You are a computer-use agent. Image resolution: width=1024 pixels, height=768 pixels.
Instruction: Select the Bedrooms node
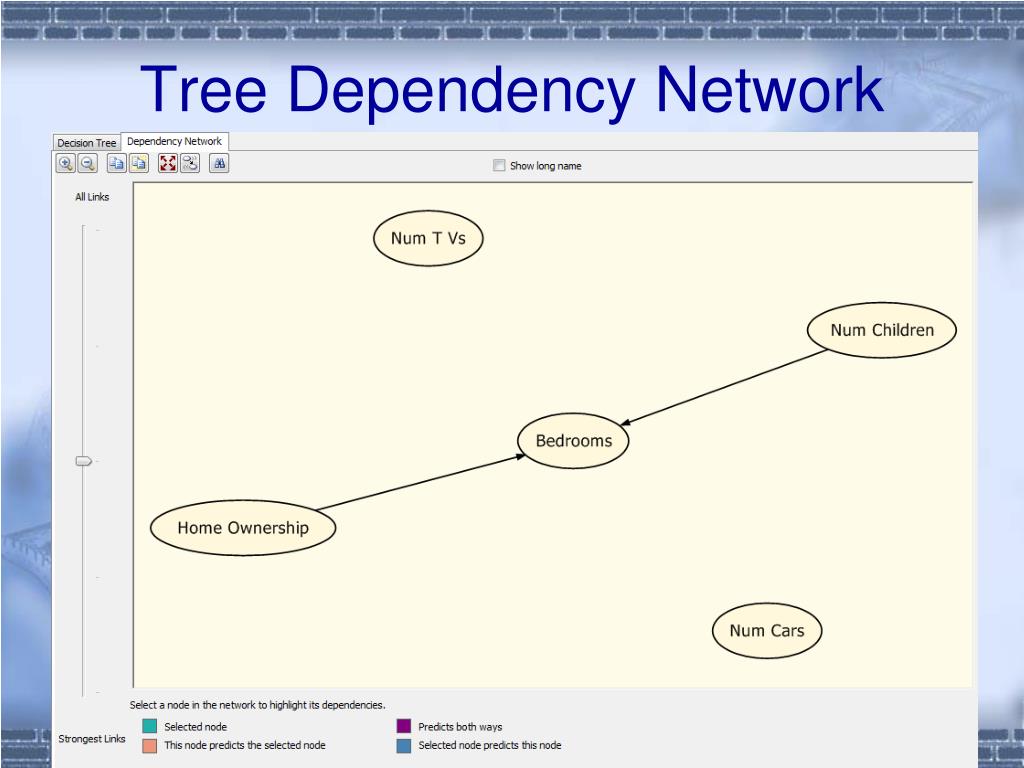573,441
